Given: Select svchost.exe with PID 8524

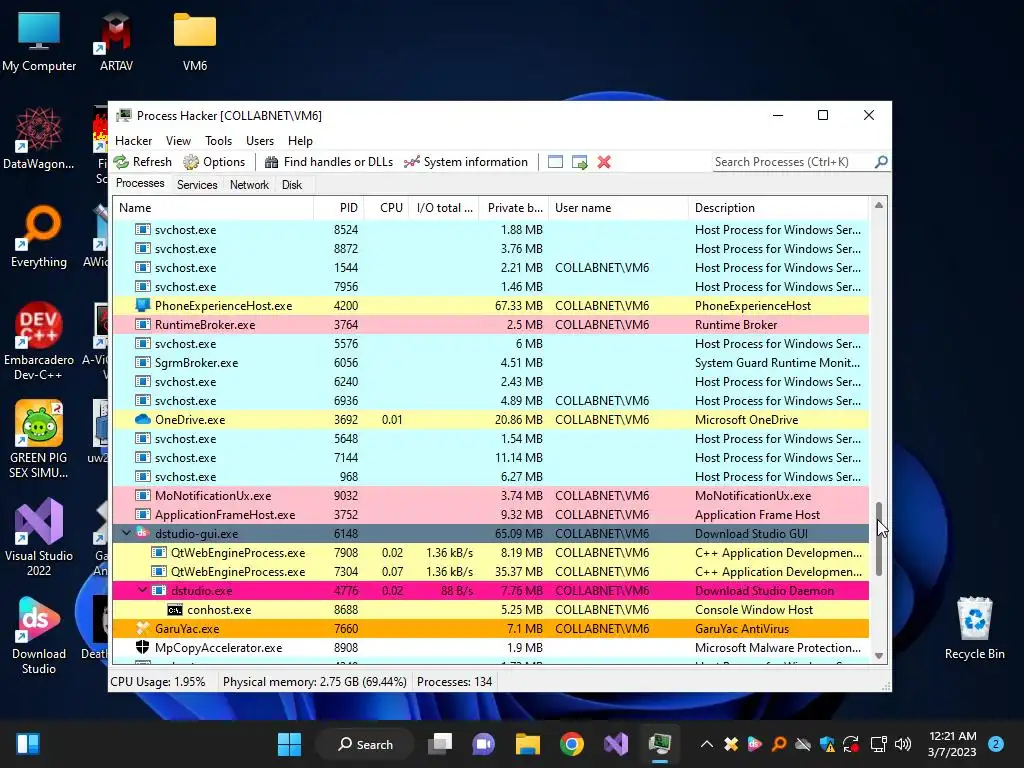Looking at the screenshot, I should 490,230.
